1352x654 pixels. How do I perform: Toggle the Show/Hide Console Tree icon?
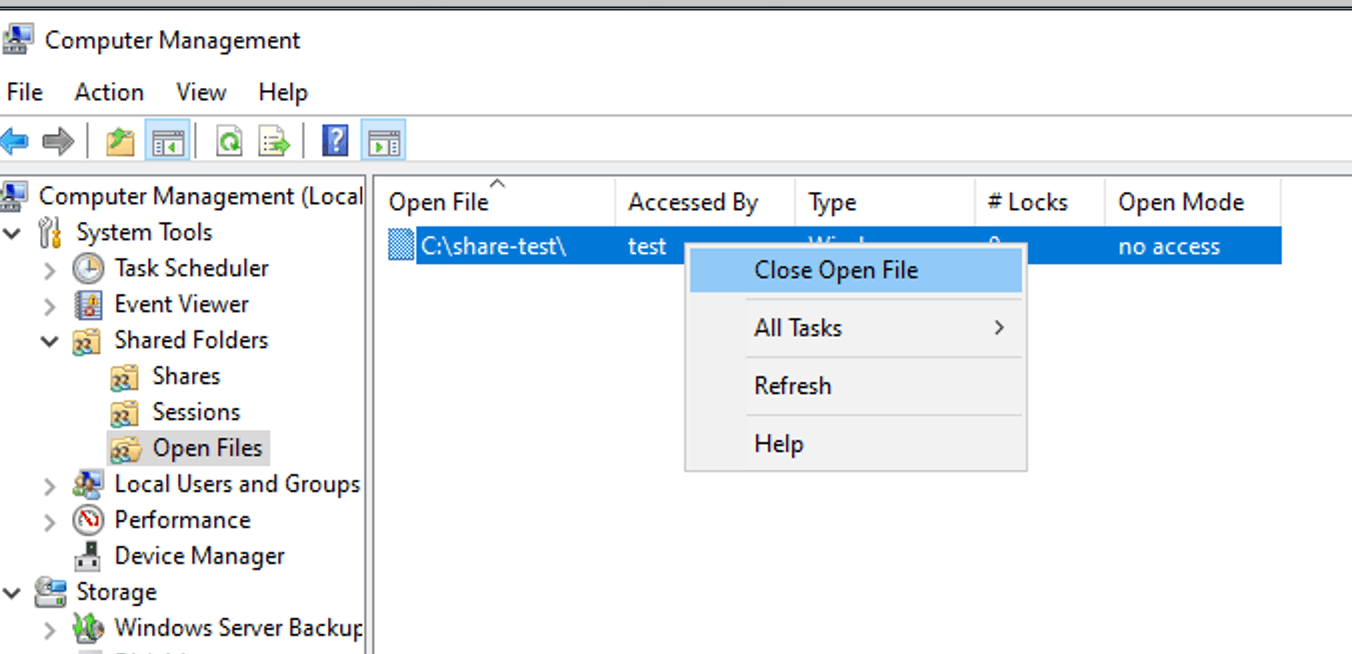tap(168, 140)
